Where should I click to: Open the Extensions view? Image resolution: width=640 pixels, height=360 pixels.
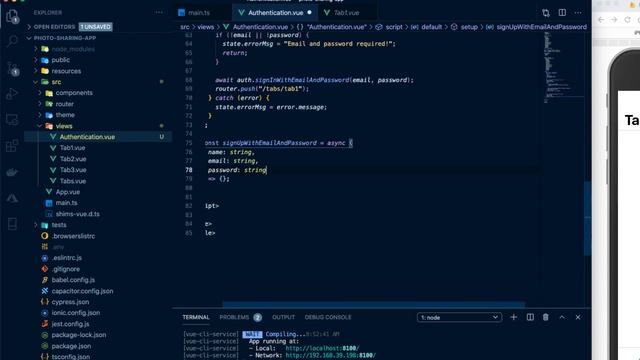[12, 146]
